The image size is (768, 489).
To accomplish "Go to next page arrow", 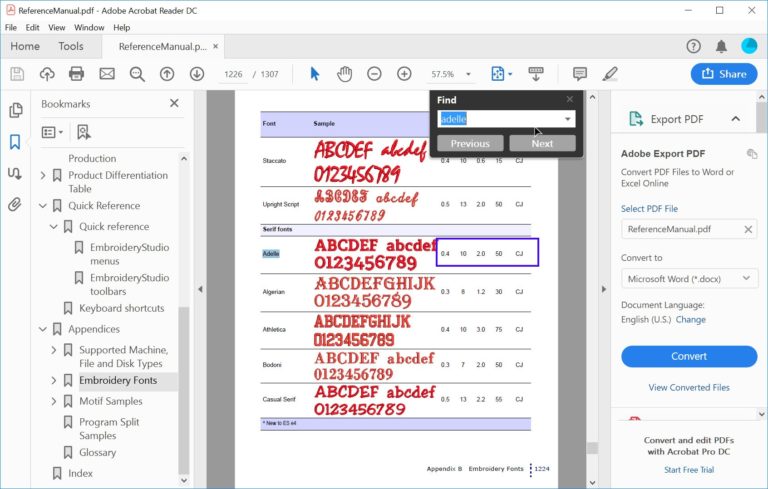I will click(197, 74).
